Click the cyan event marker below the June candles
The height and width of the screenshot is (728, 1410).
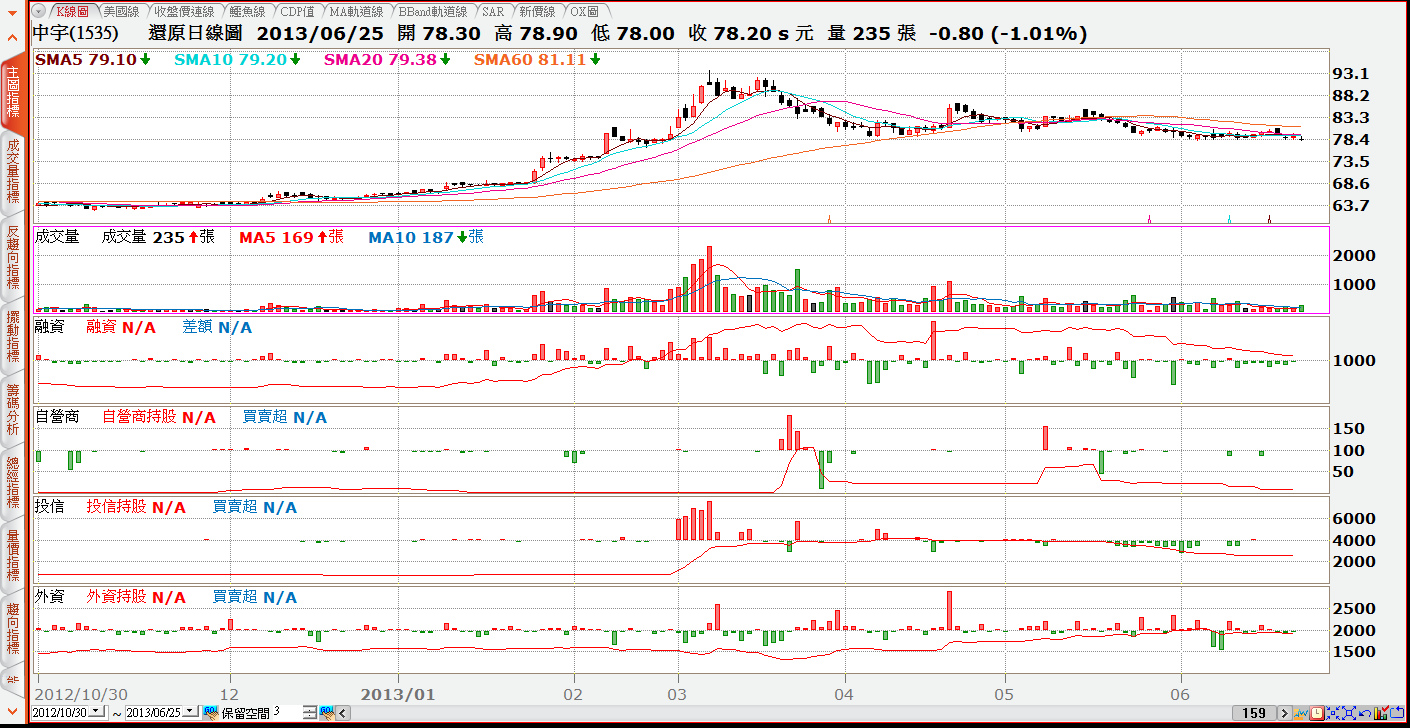pos(1229,218)
